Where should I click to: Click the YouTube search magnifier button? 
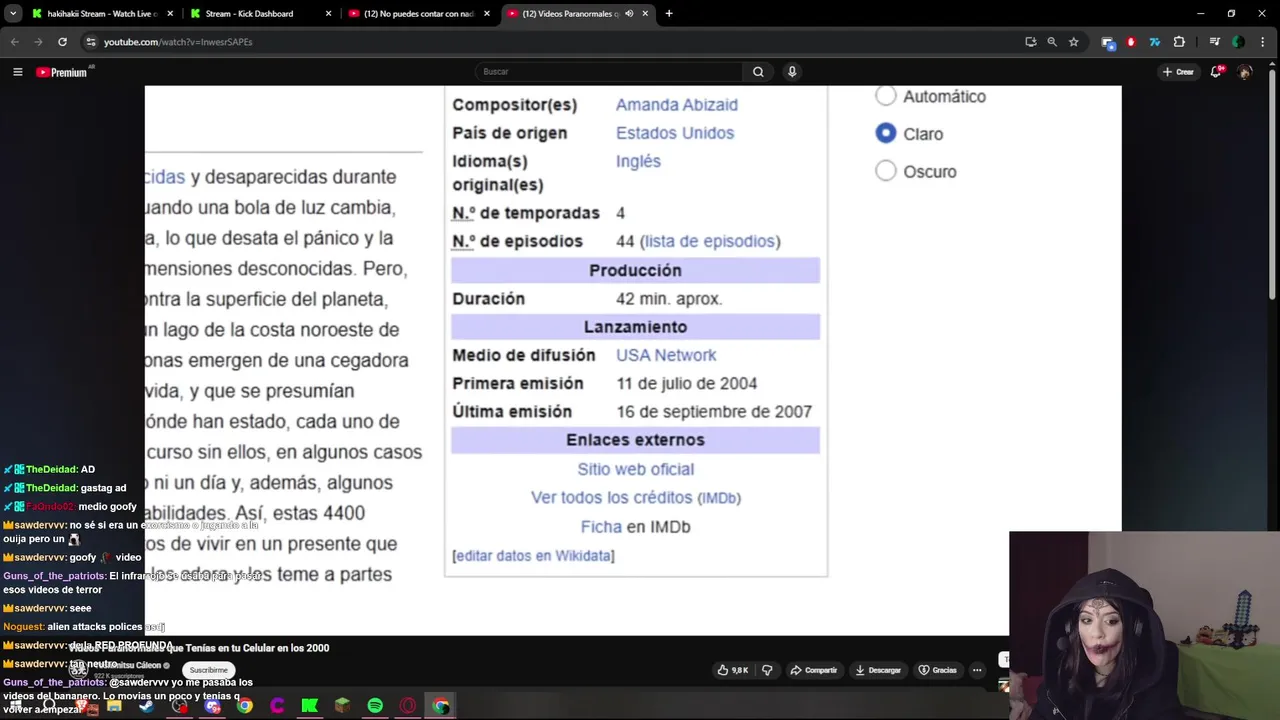pos(758,72)
